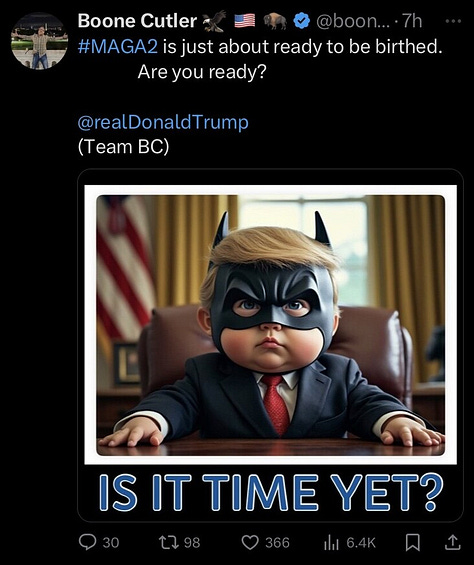Click the Boone Cutler display name
474x565 pixels.
[x=137, y=21]
